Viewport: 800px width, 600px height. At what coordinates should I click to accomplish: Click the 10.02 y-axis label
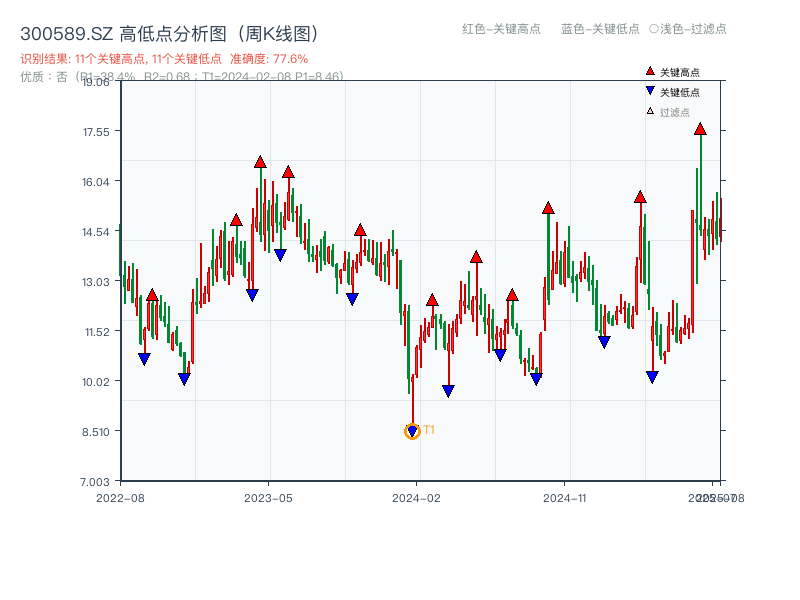point(96,382)
